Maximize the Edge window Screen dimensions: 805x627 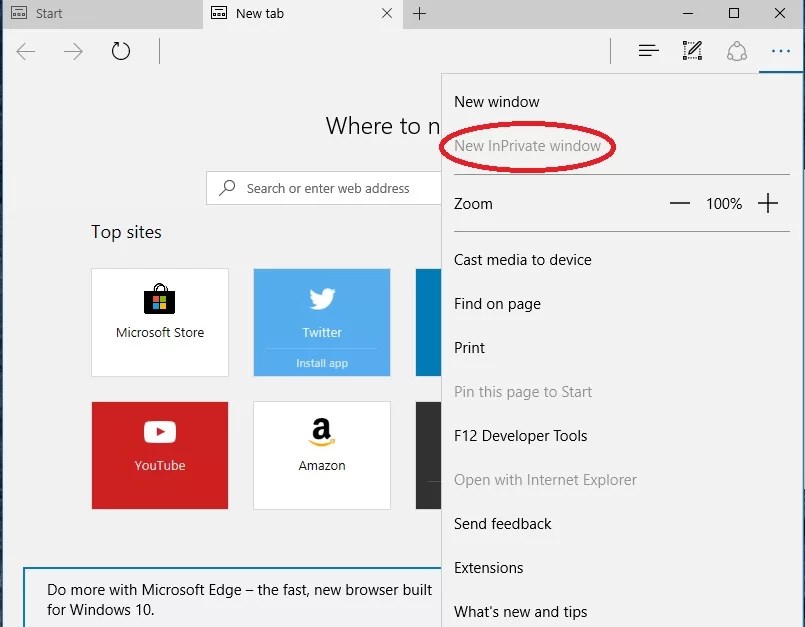(x=734, y=13)
